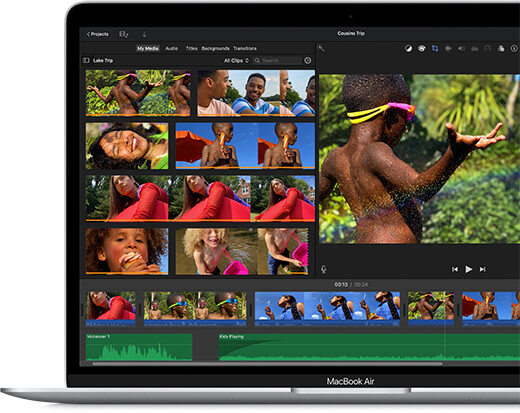520x413 pixels.
Task: Open Noise Reduction and Equalizer tool
Action: tap(475, 49)
